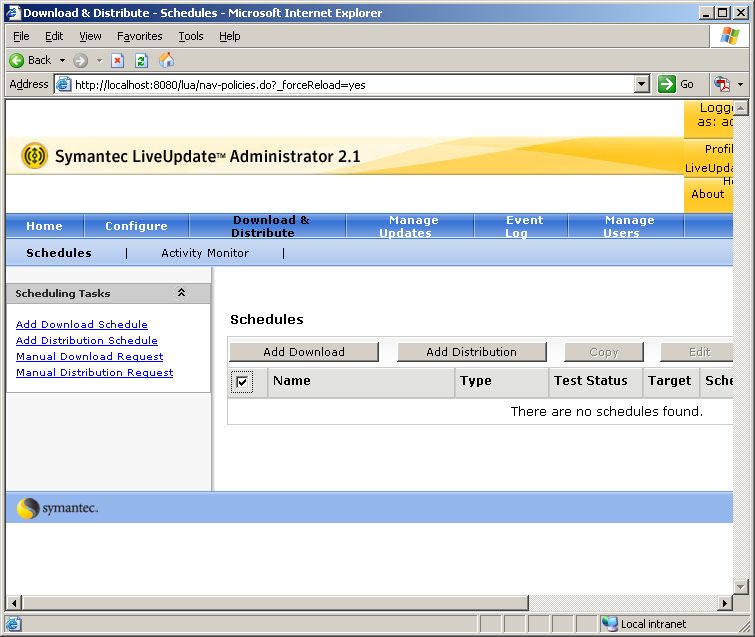Open Back history dropdown arrow
Screen dimensions: 755x637
[x=62, y=60]
